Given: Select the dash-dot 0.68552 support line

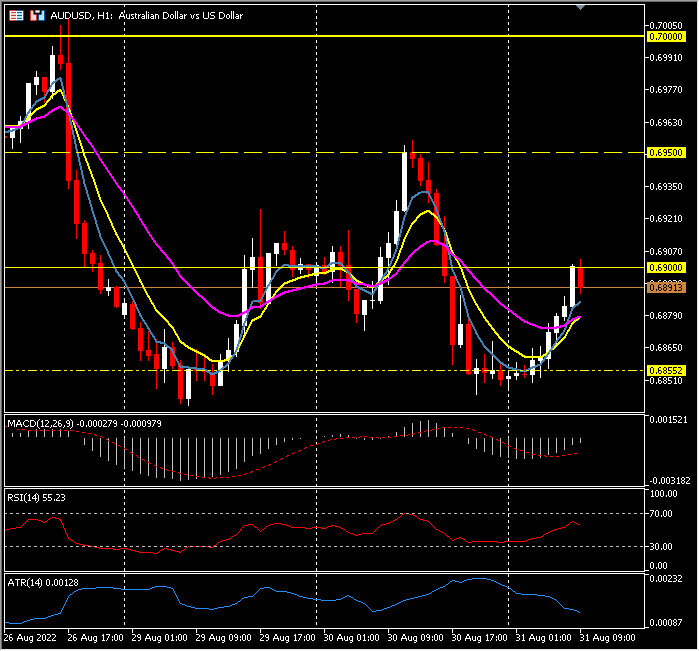Looking at the screenshot, I should coord(300,370).
